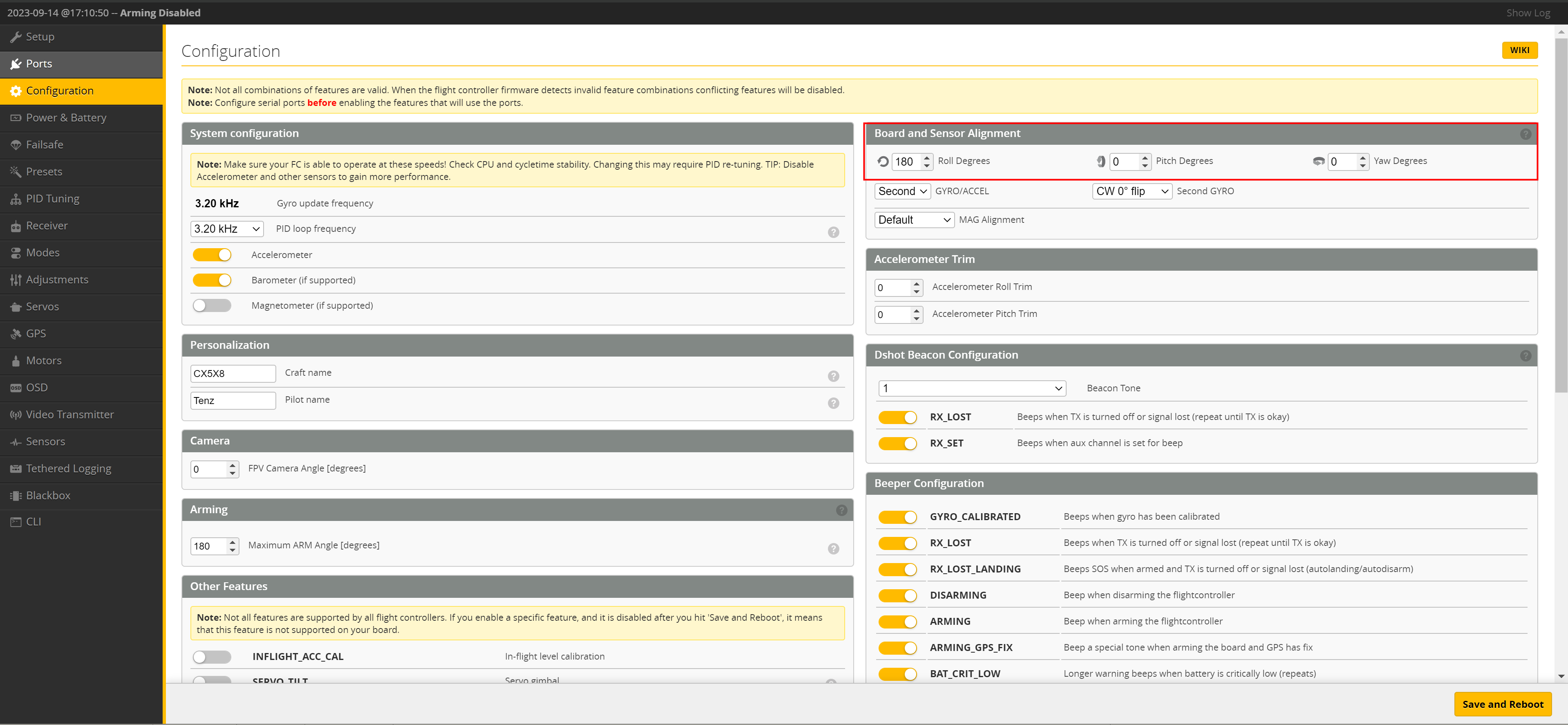Open Beacon Tone dropdown

[x=972, y=389]
